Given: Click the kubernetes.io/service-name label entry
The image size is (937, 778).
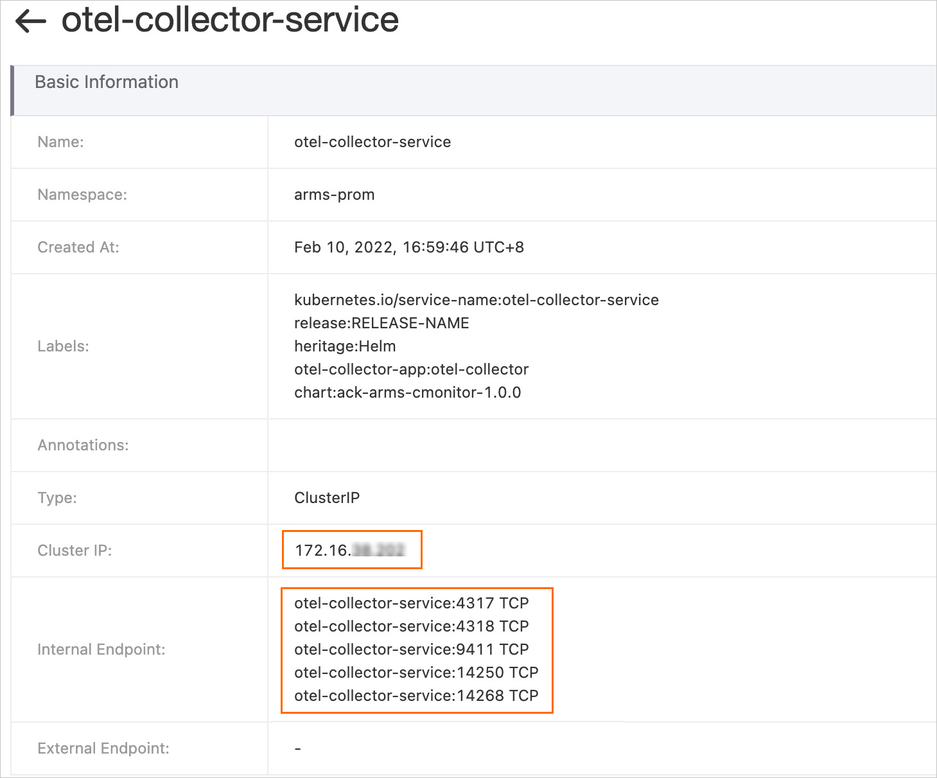Looking at the screenshot, I should click(476, 300).
